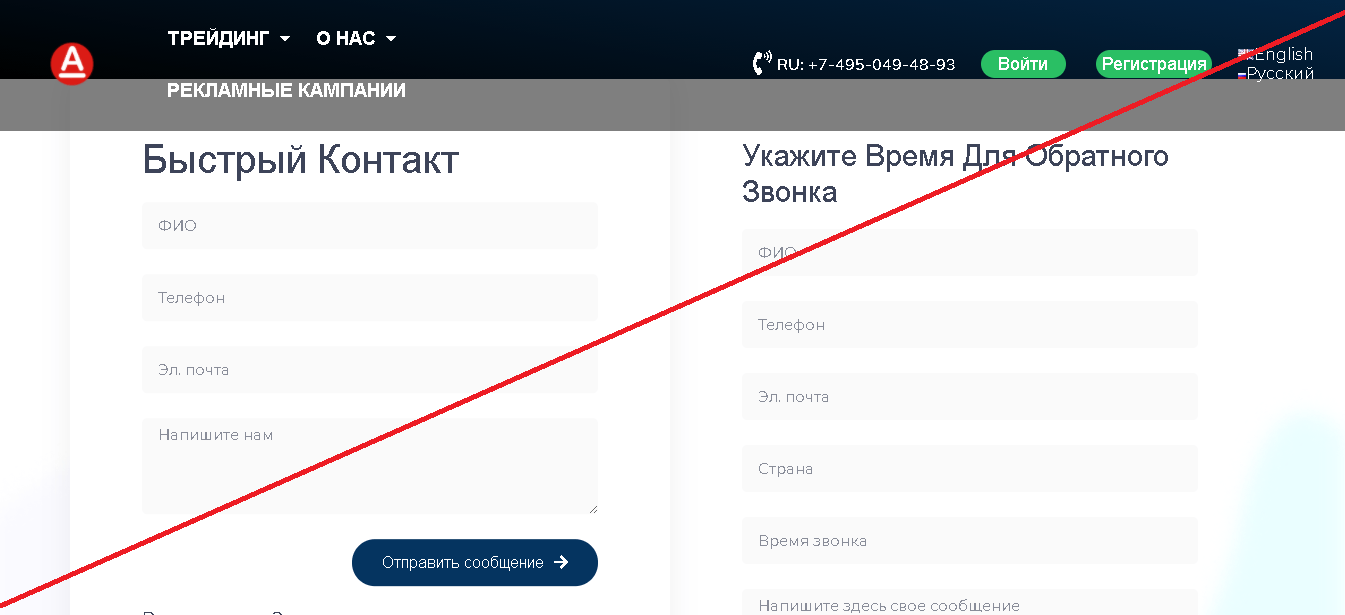Click the Напишите нам text area
The height and width of the screenshot is (615, 1345).
coord(370,466)
